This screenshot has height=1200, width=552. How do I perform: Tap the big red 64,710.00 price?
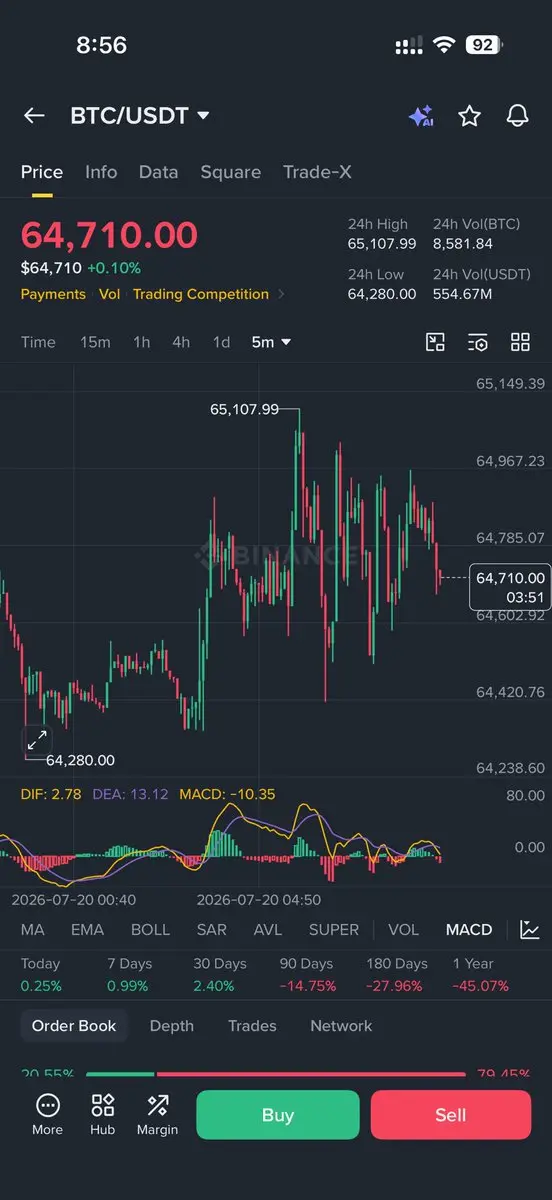point(109,235)
